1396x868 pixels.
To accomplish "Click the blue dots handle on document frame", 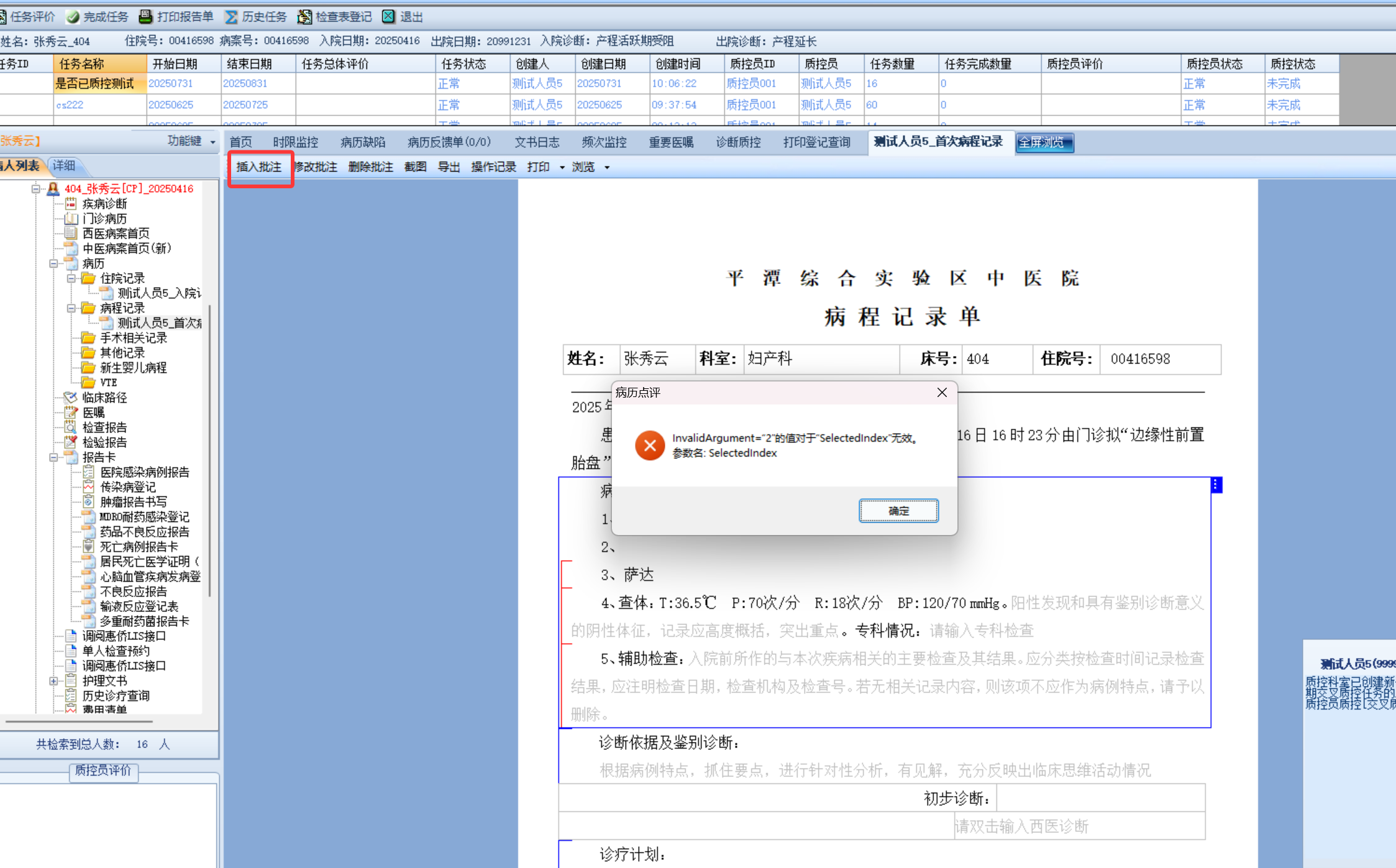I will tap(1216, 485).
